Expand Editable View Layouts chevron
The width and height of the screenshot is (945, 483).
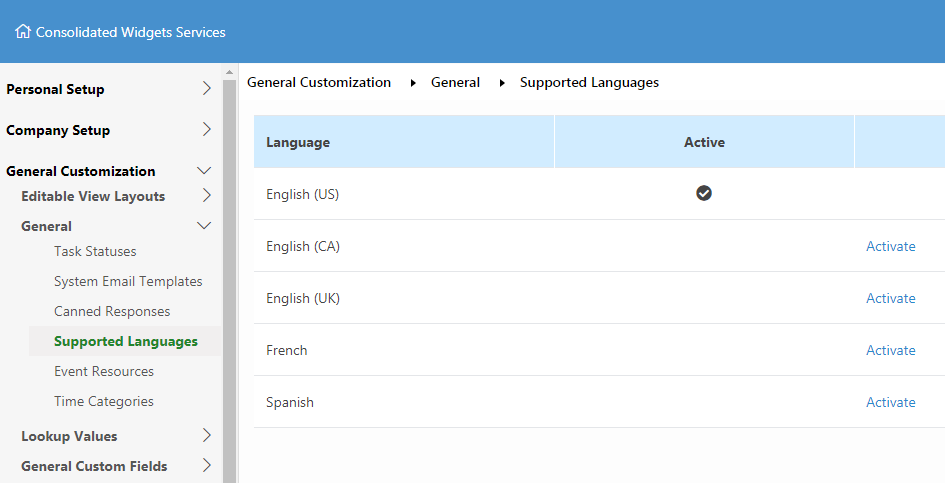pos(207,195)
